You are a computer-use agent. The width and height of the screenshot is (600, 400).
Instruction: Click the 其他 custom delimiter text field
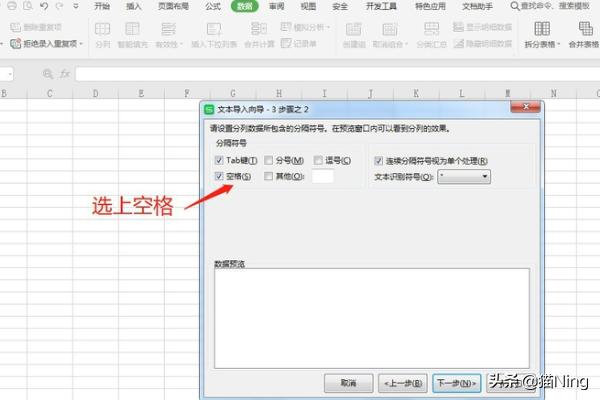(322, 176)
